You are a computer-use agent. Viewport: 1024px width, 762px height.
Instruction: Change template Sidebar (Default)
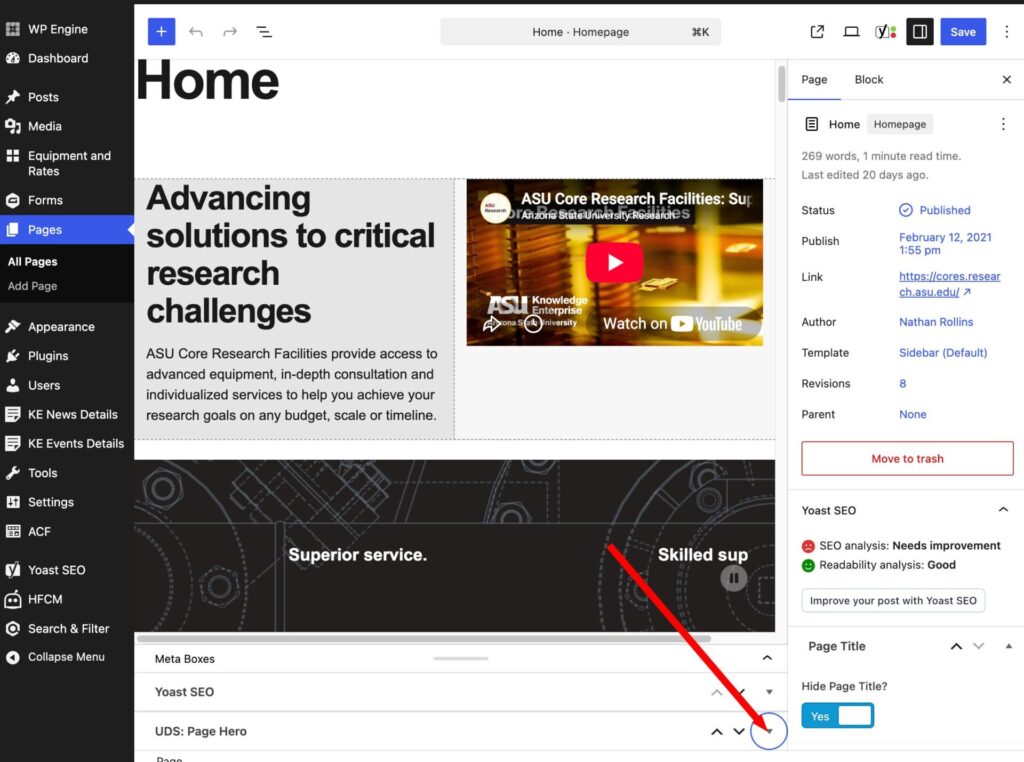[x=943, y=353]
